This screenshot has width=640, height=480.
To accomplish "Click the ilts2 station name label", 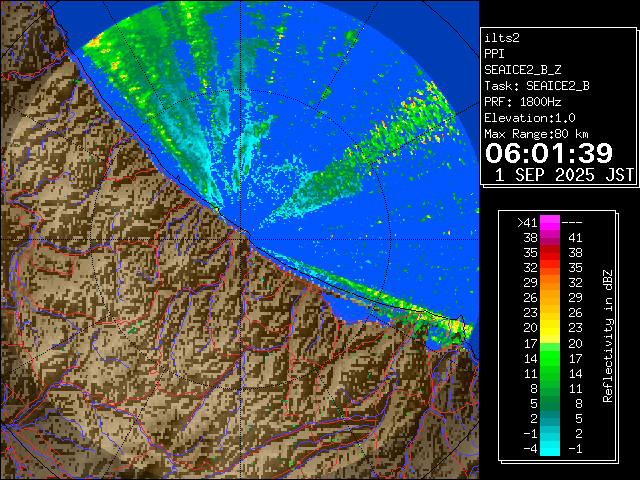I will point(502,37).
